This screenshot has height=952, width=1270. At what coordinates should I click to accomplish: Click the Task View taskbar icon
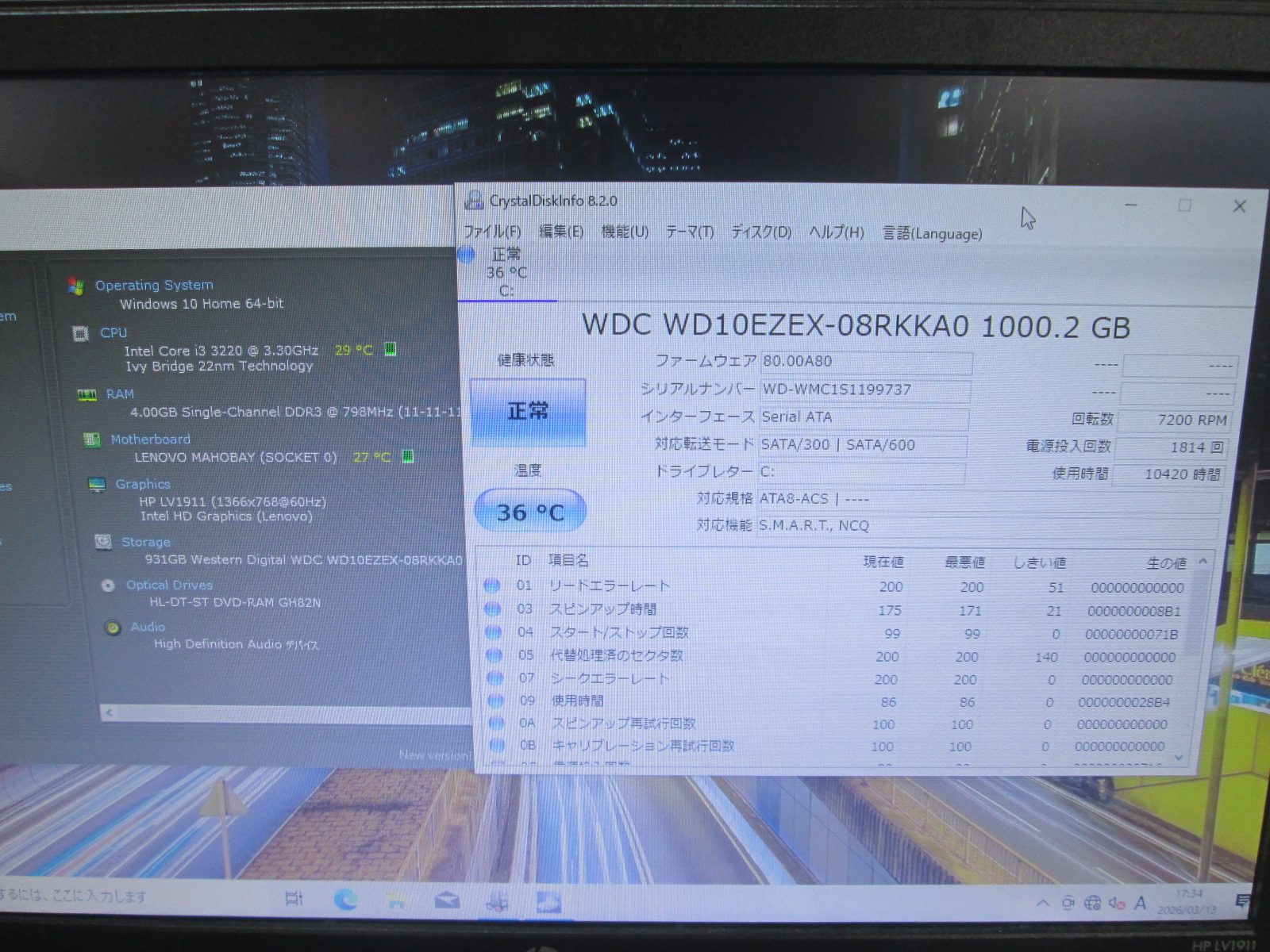[294, 899]
